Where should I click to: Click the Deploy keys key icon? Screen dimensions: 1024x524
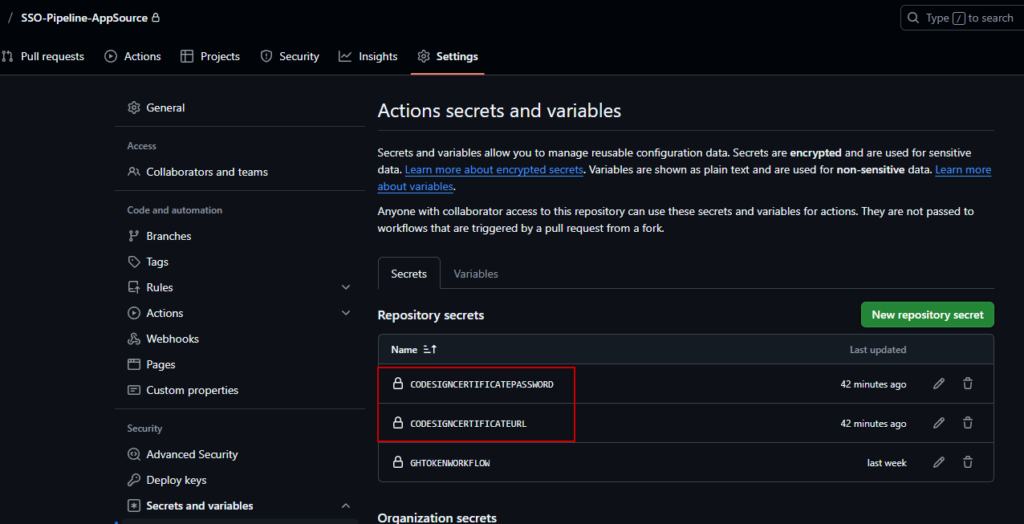click(x=134, y=480)
